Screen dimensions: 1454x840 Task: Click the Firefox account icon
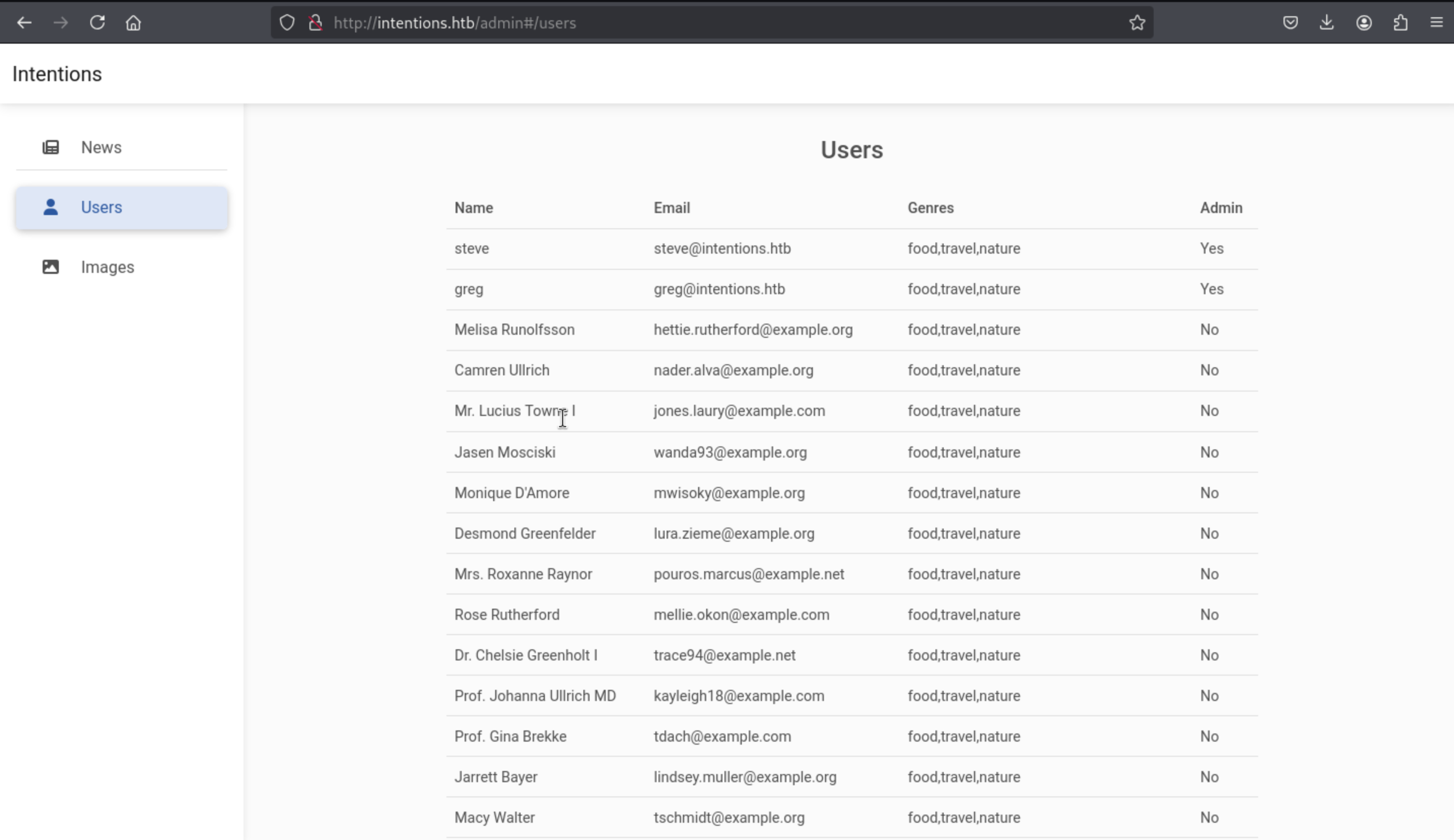(x=1363, y=22)
